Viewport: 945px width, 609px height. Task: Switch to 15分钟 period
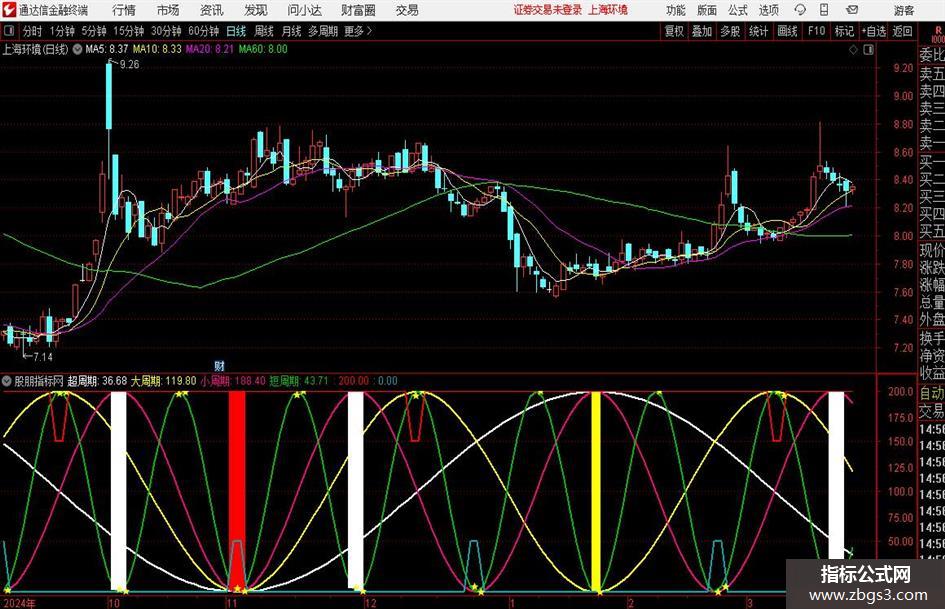pyautogui.click(x=129, y=31)
